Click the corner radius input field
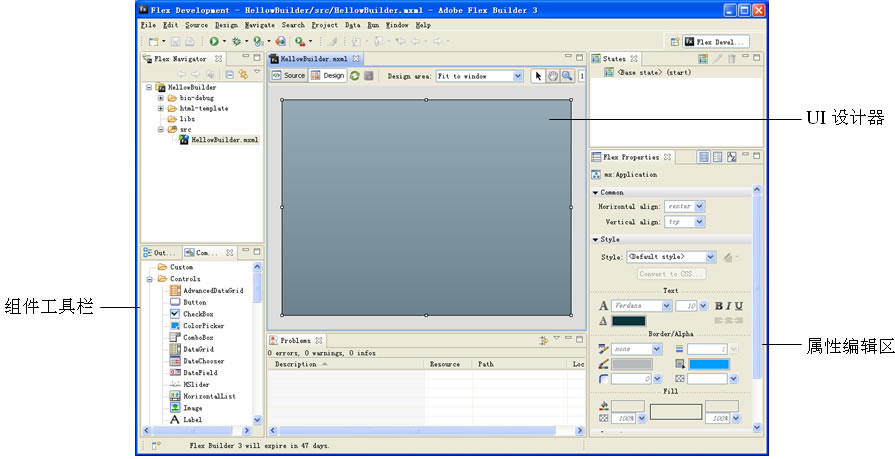The width and height of the screenshot is (895, 459). (631, 379)
